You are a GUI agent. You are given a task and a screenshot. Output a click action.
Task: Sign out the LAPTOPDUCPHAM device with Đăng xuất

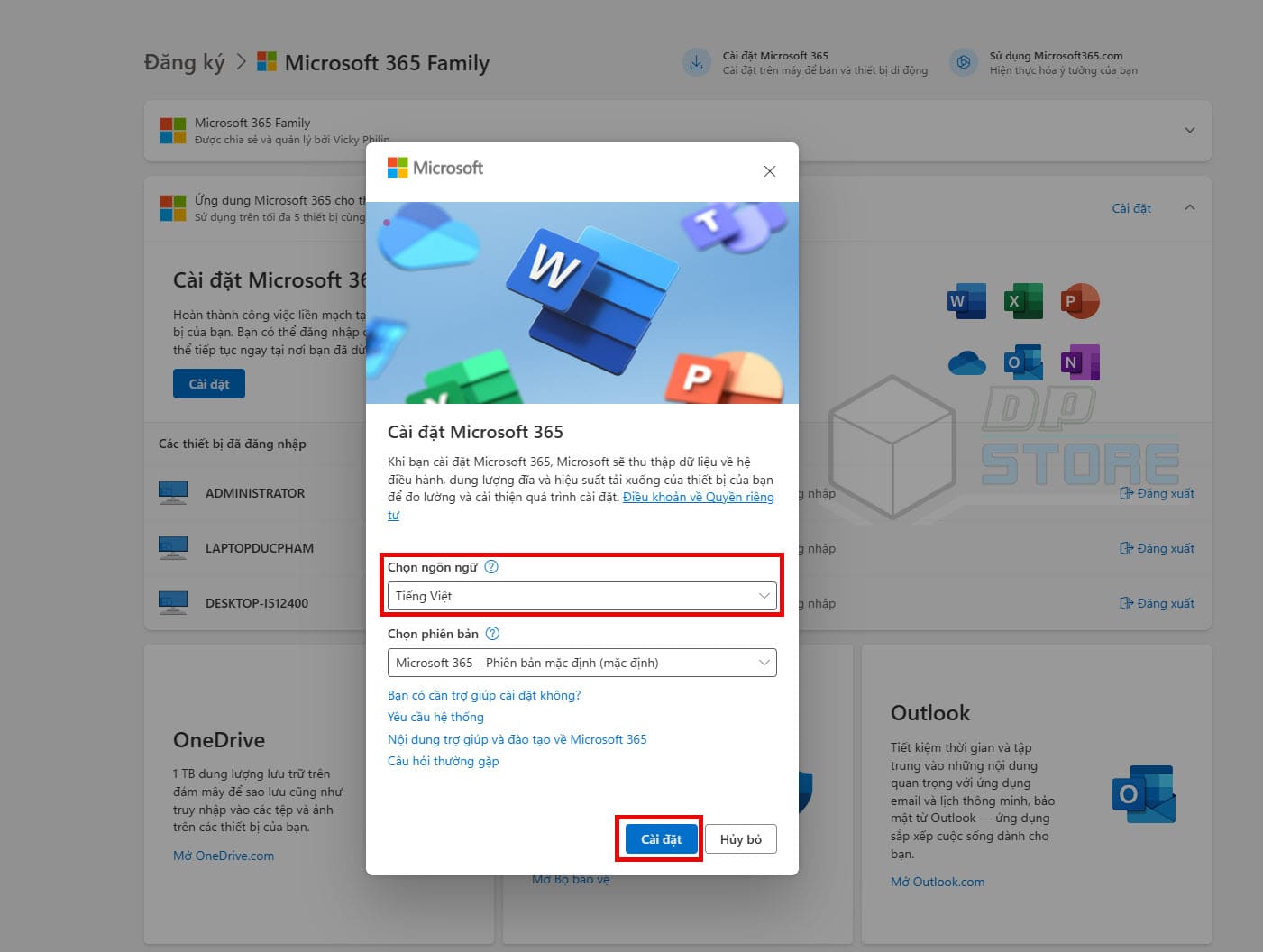coord(1158,548)
